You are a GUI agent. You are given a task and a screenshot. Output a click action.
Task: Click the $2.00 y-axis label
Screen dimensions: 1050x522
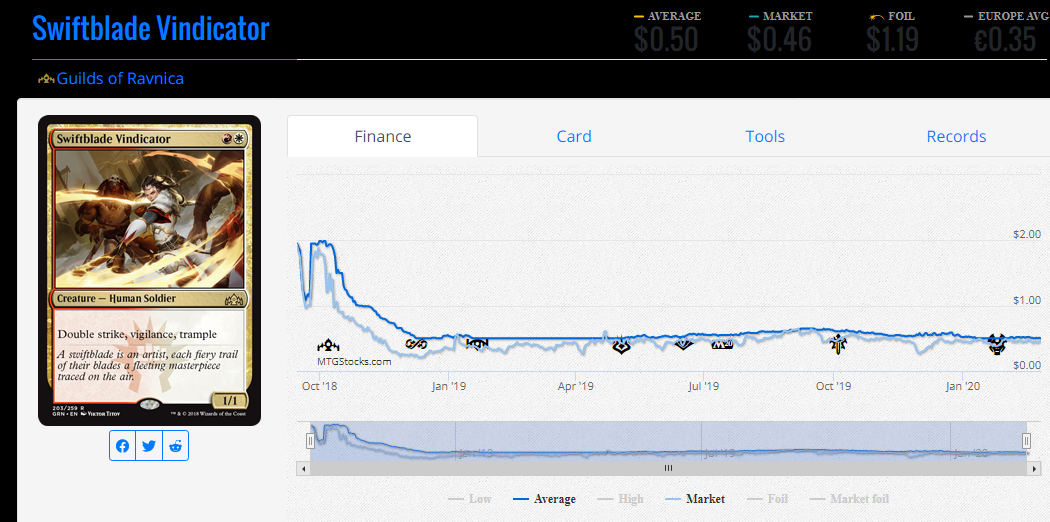[x=1027, y=234]
